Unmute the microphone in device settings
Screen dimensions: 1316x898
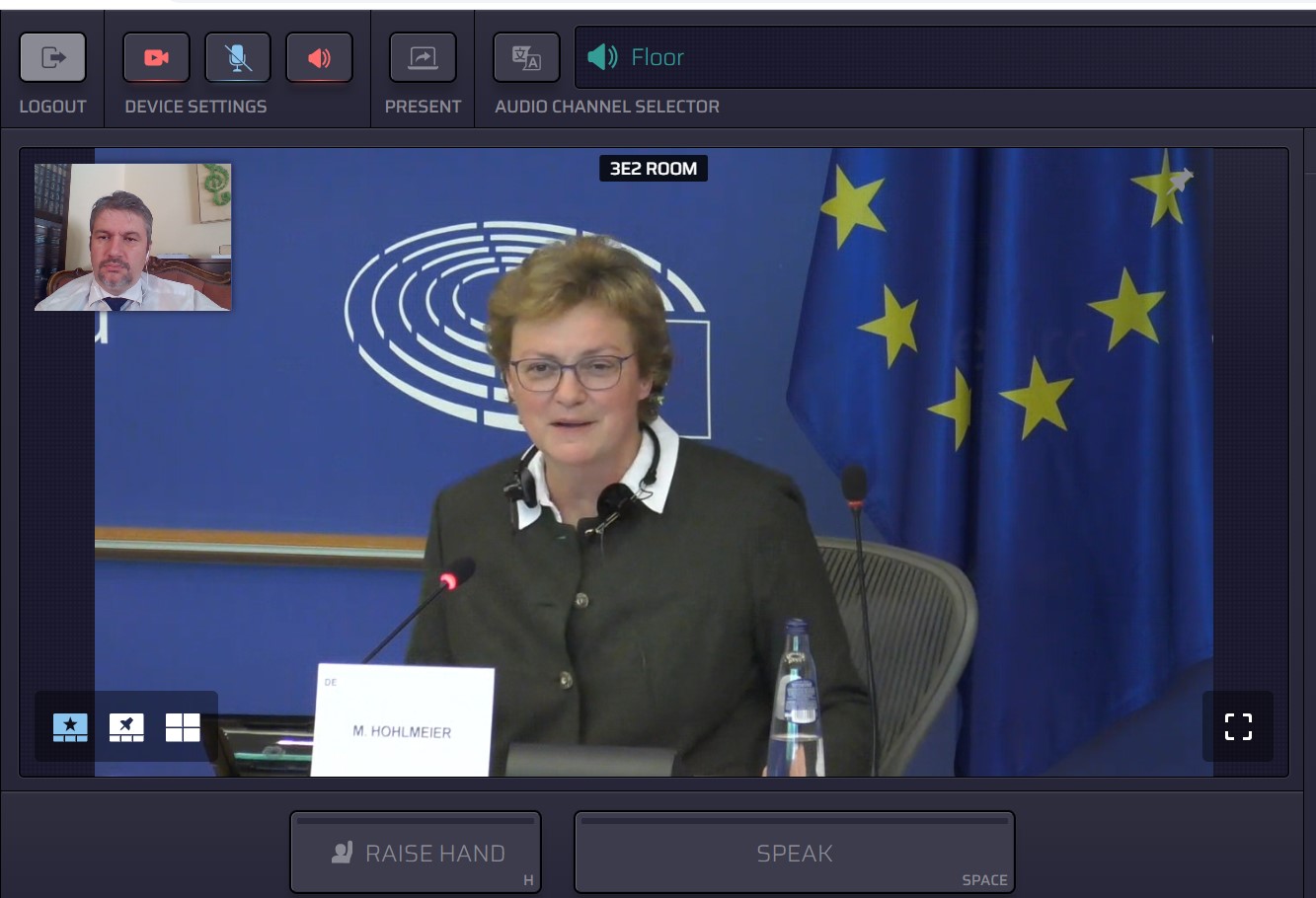point(238,57)
